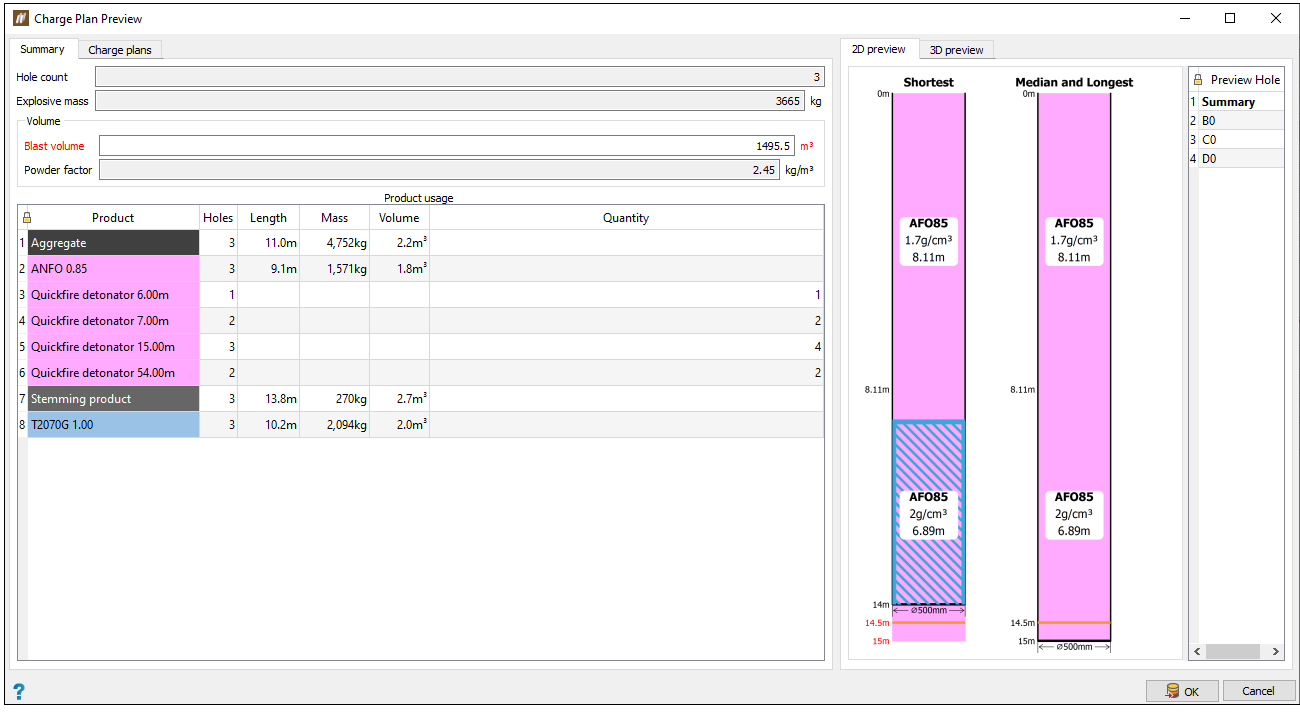Maximize the Charge Plan Preview window

1230,18
